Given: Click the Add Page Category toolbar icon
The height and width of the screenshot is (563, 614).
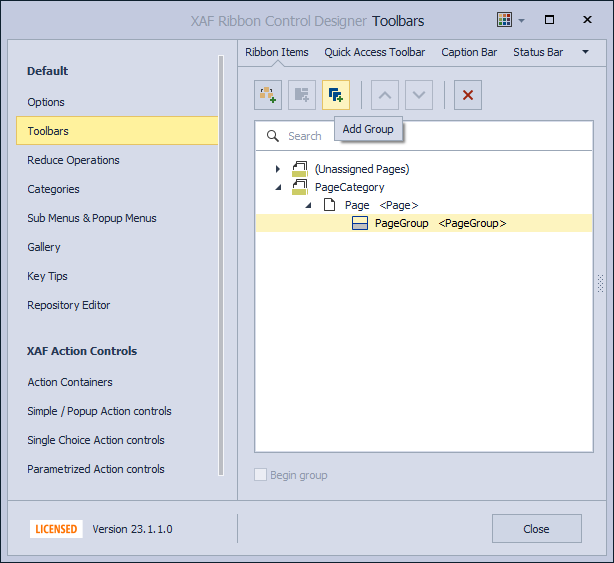Looking at the screenshot, I should (268, 95).
